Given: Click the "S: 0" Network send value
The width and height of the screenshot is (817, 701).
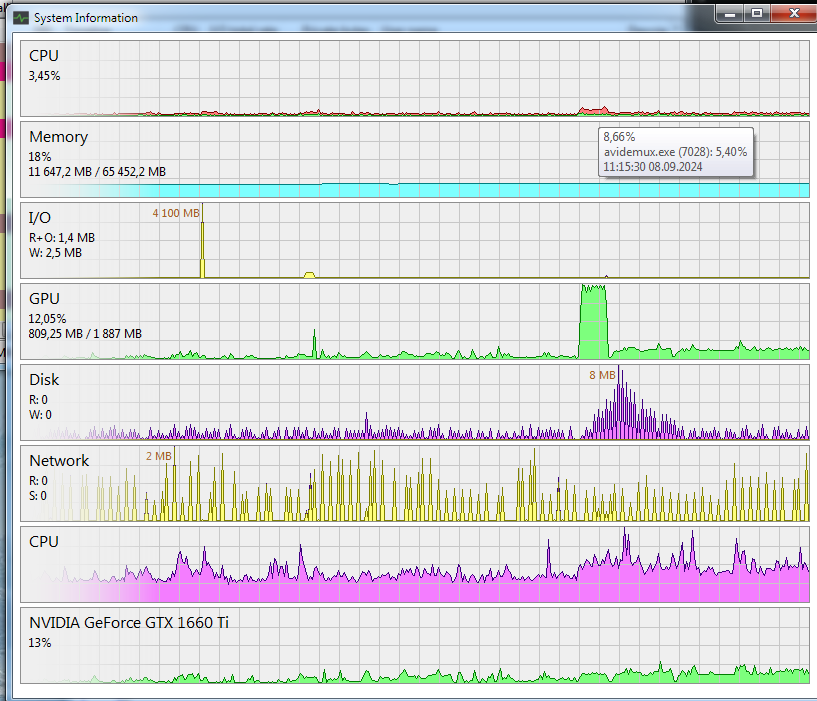Looking at the screenshot, I should pos(38,496).
